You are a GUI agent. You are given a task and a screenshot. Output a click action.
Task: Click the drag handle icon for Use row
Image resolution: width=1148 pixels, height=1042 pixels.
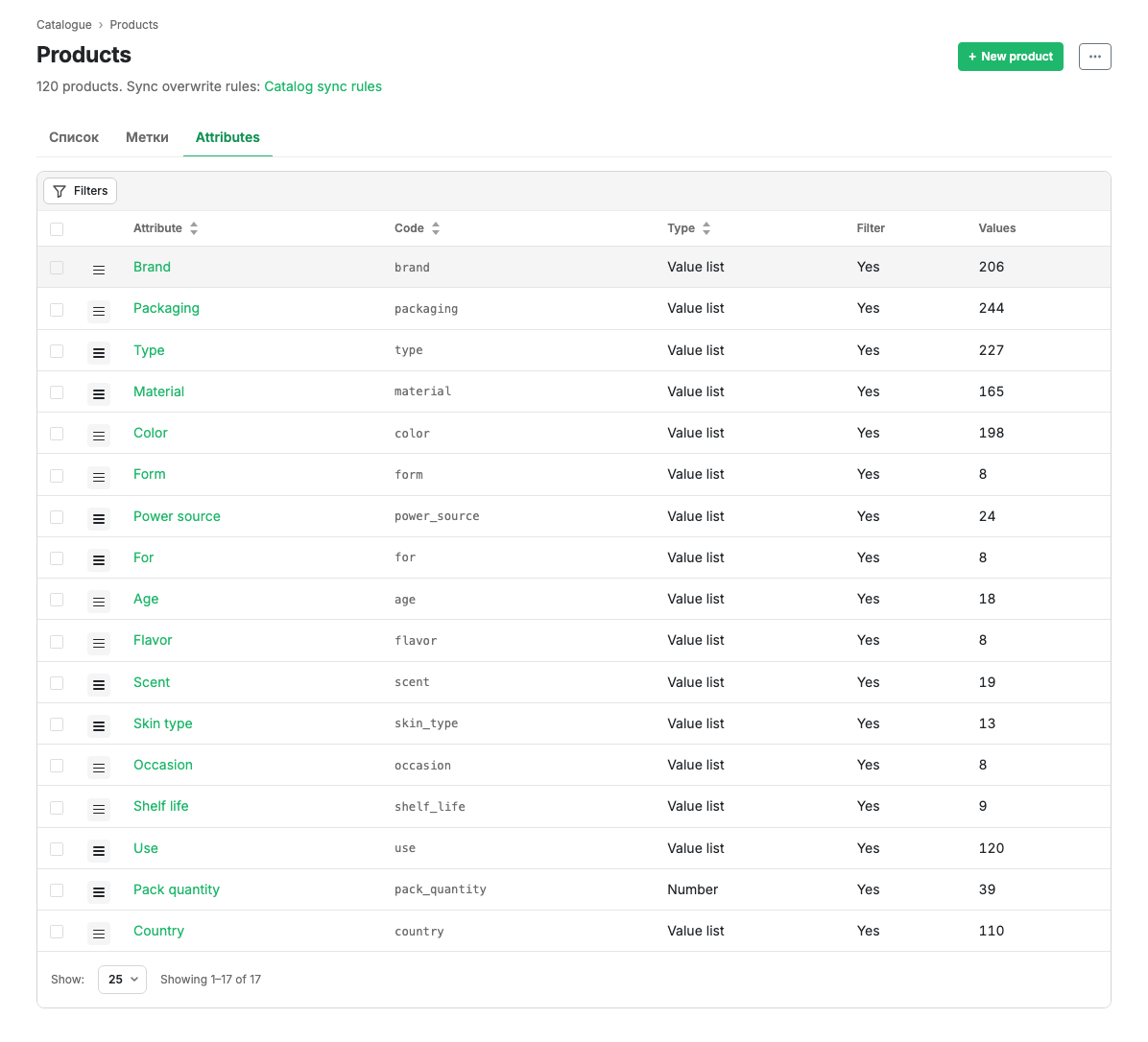click(x=99, y=850)
